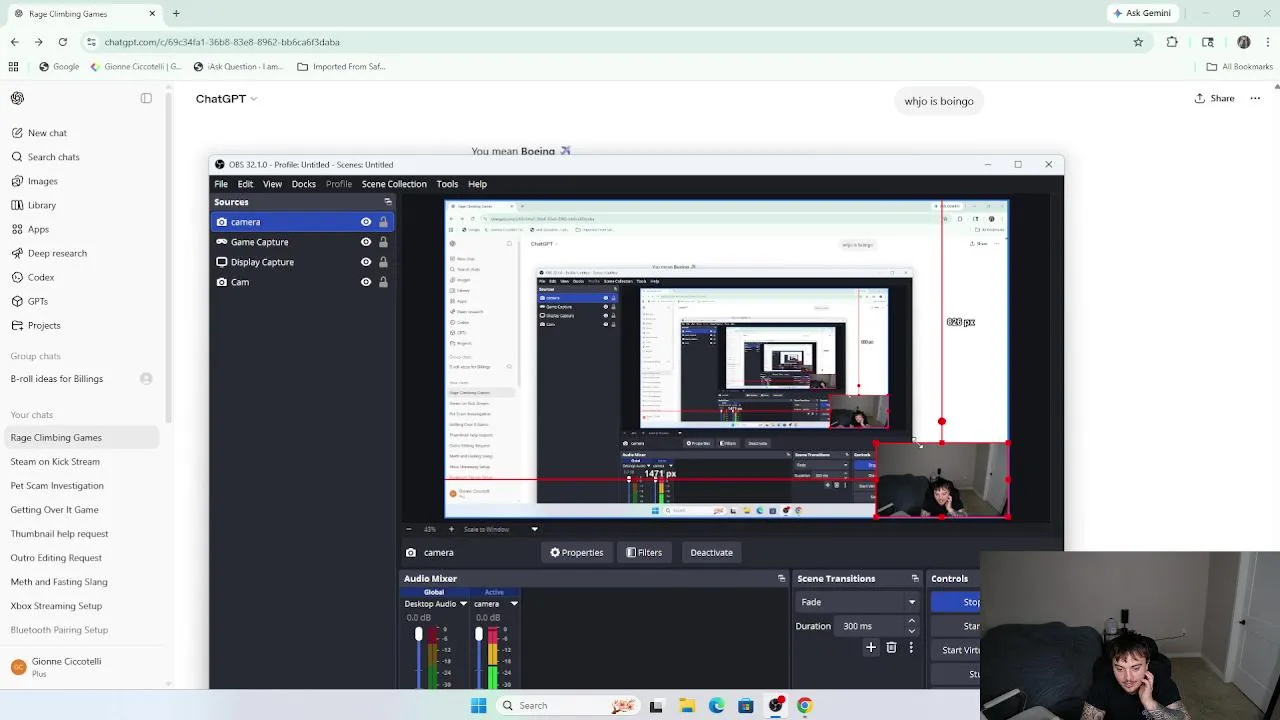Remove the scene transition trash icon
The width and height of the screenshot is (1280, 720).
pos(891,648)
